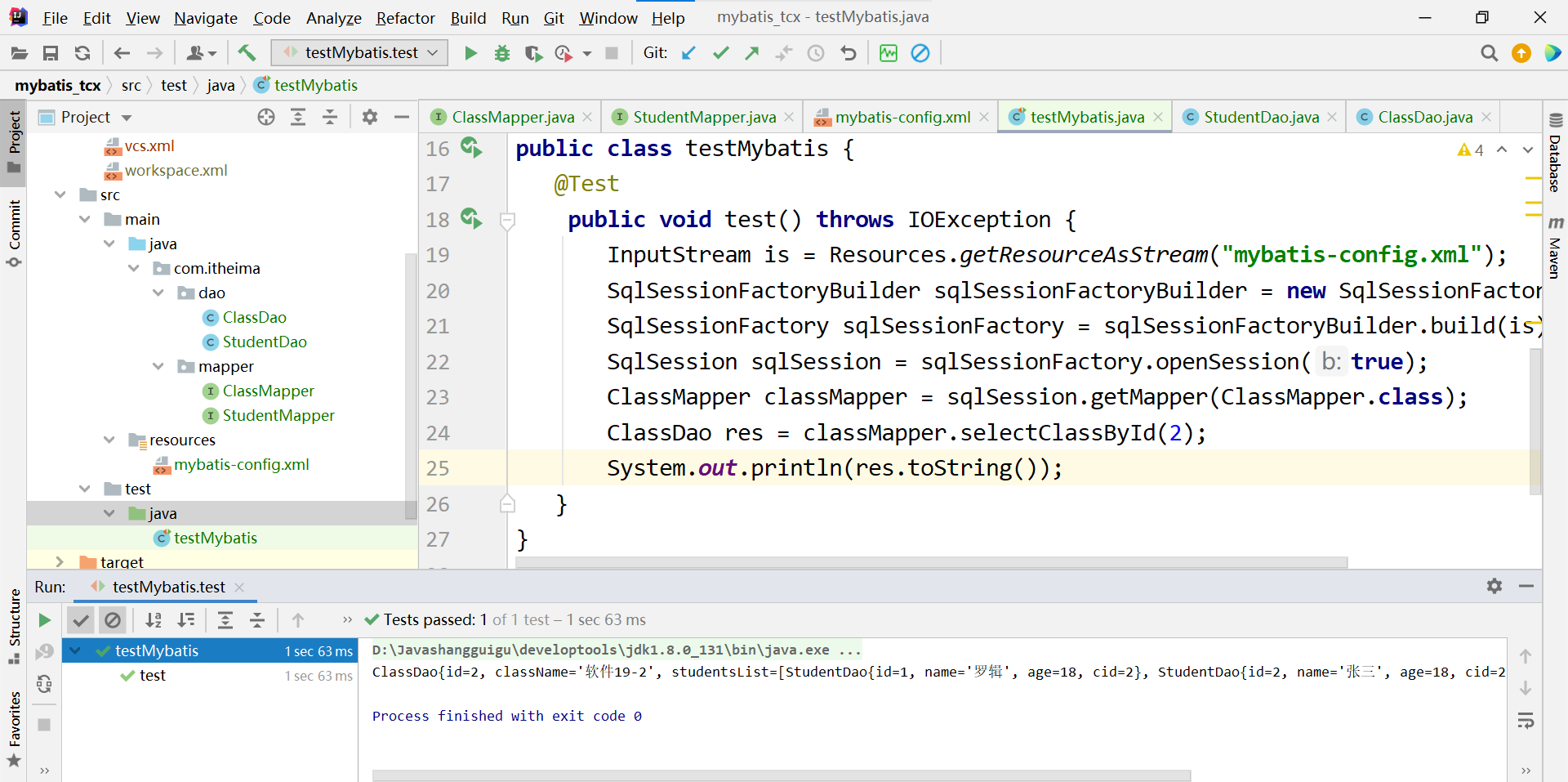This screenshot has height=782, width=1568.
Task: Open the Analyze menu
Action: coord(333,18)
